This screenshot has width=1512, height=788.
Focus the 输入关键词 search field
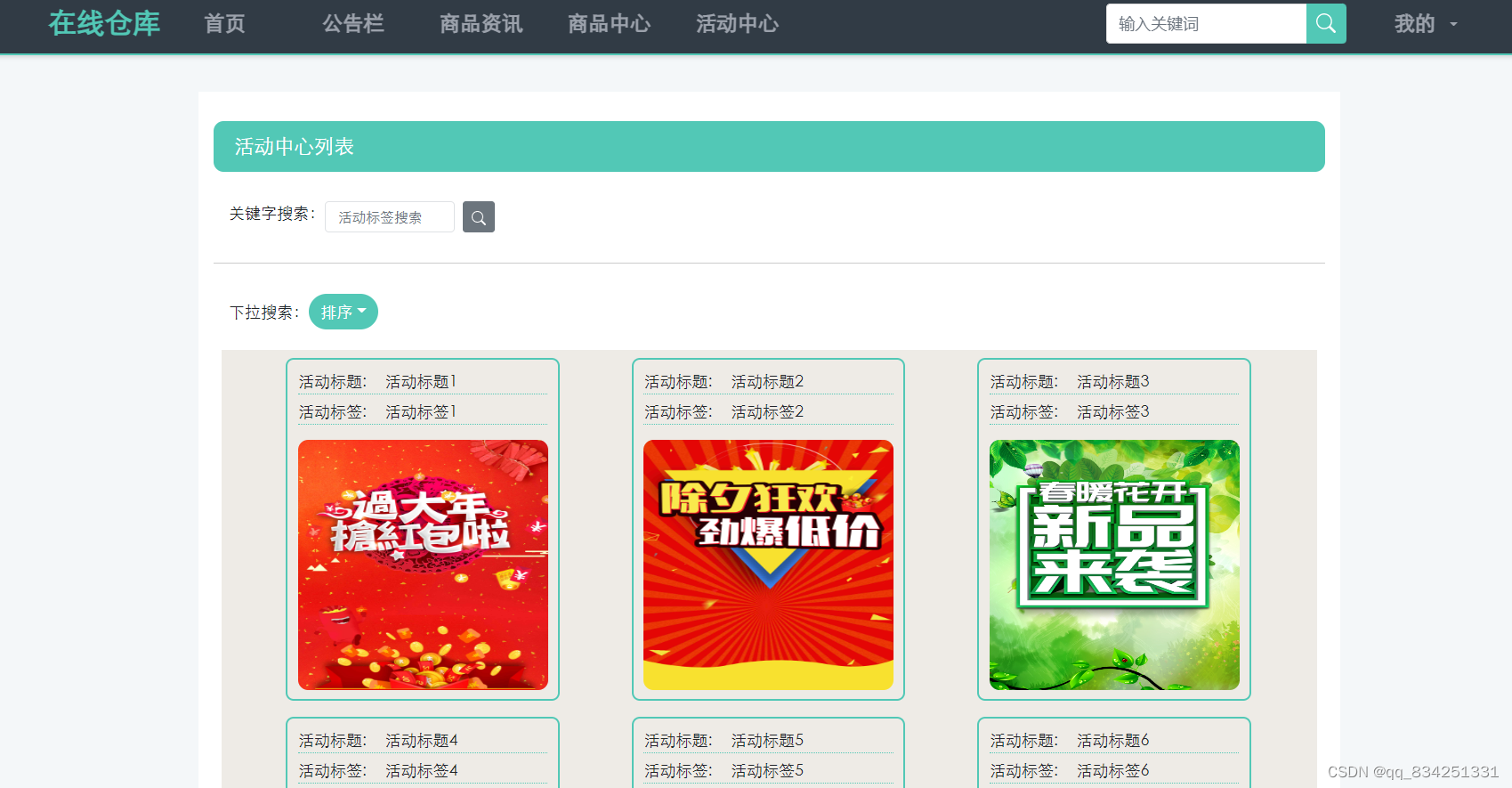[x=1206, y=23]
